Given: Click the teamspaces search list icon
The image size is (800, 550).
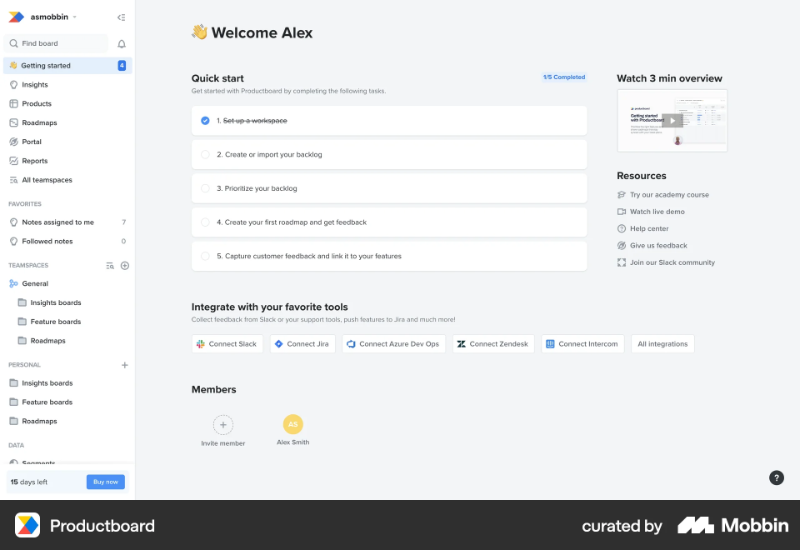Looking at the screenshot, I should pyautogui.click(x=110, y=266).
